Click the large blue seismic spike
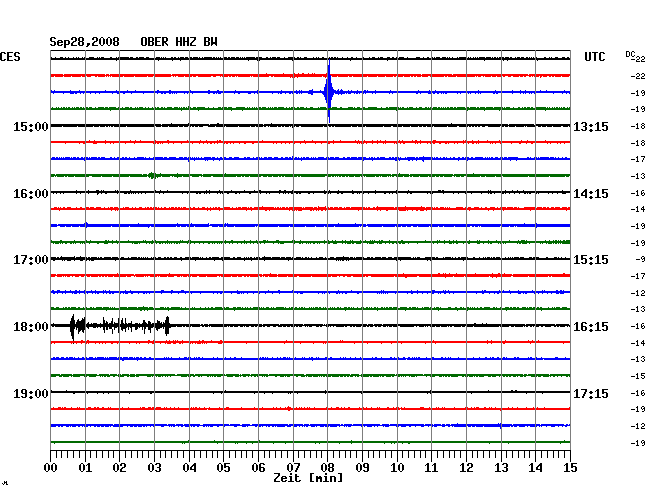Image resolution: width=650 pixels, height=494 pixels. pos(329,92)
